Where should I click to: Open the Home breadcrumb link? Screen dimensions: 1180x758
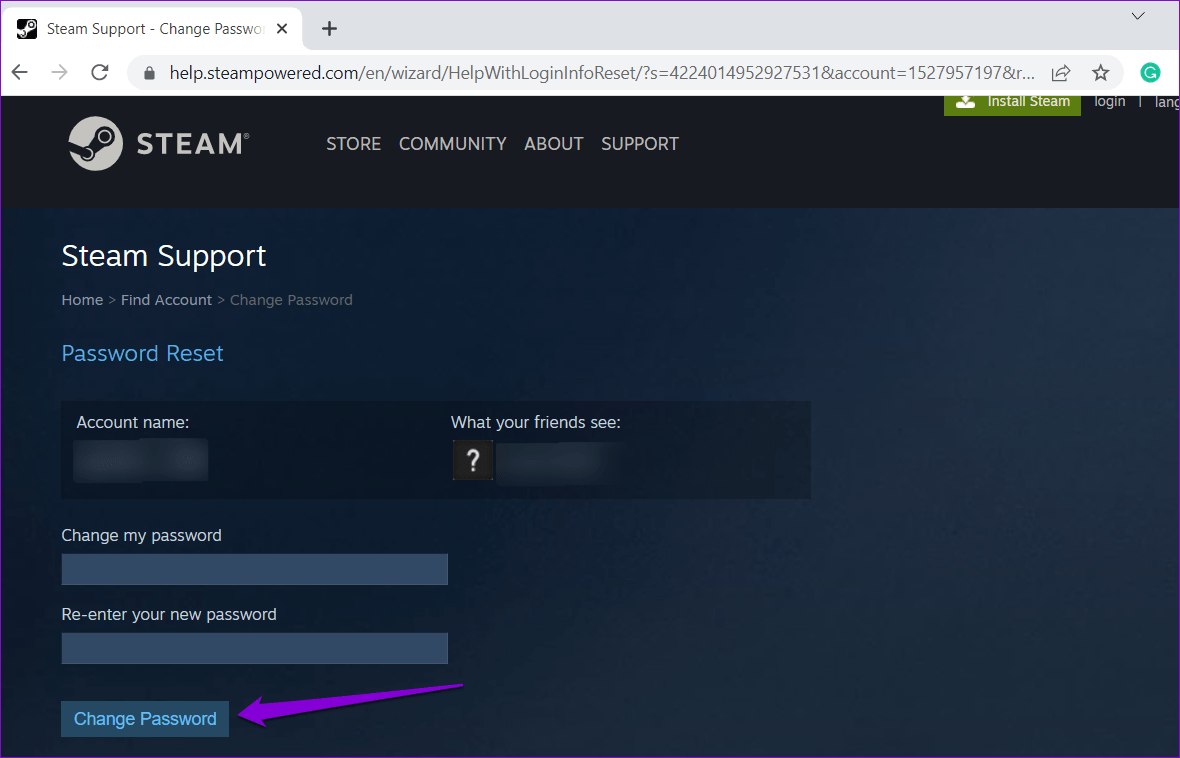(x=81, y=299)
